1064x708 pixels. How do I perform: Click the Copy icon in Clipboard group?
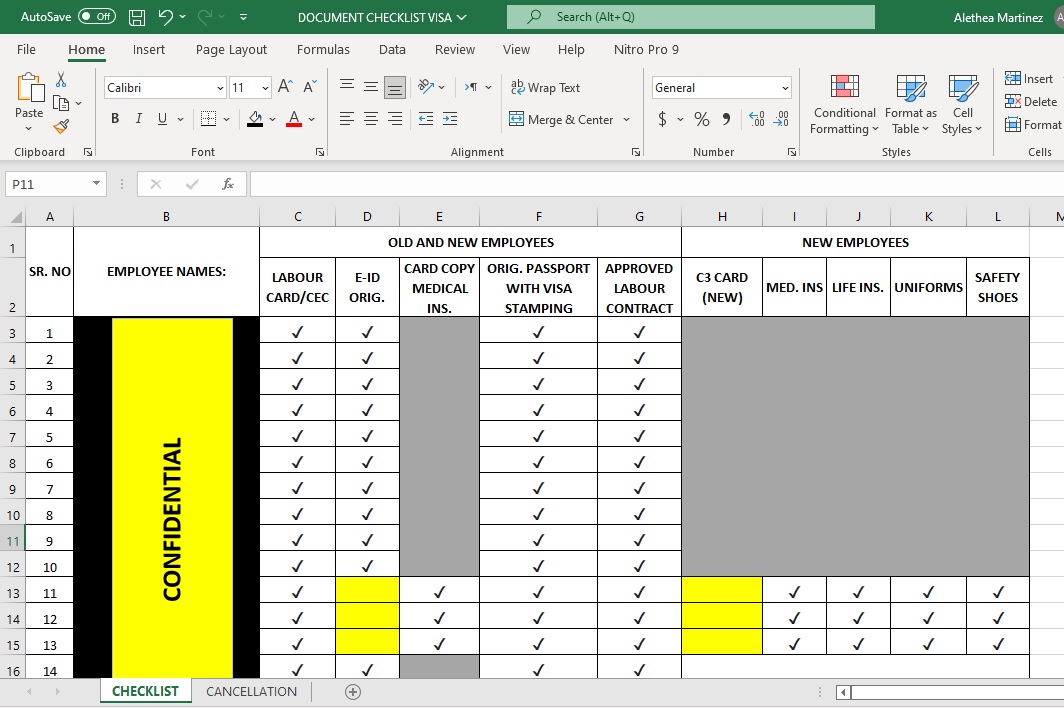pyautogui.click(x=61, y=103)
